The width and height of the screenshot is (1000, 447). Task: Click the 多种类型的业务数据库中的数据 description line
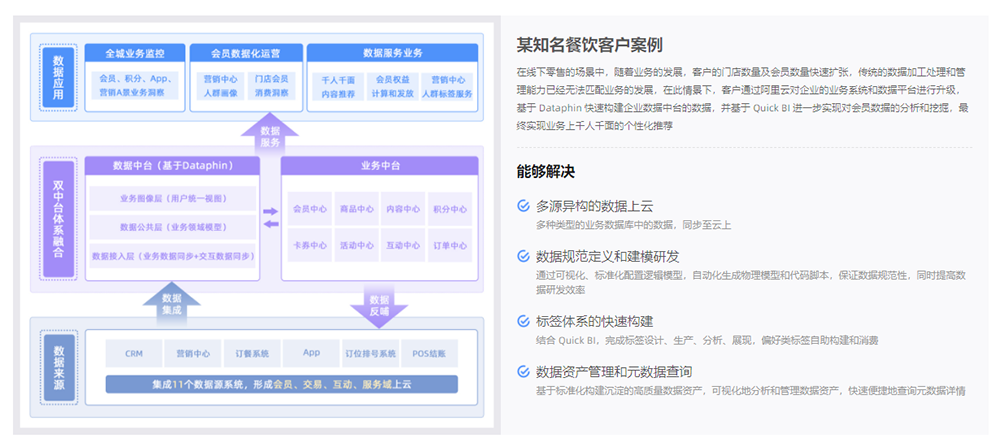click(x=633, y=225)
